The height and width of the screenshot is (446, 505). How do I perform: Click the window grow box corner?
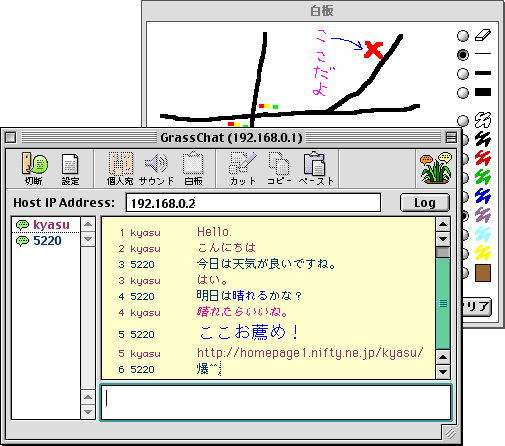click(450, 433)
